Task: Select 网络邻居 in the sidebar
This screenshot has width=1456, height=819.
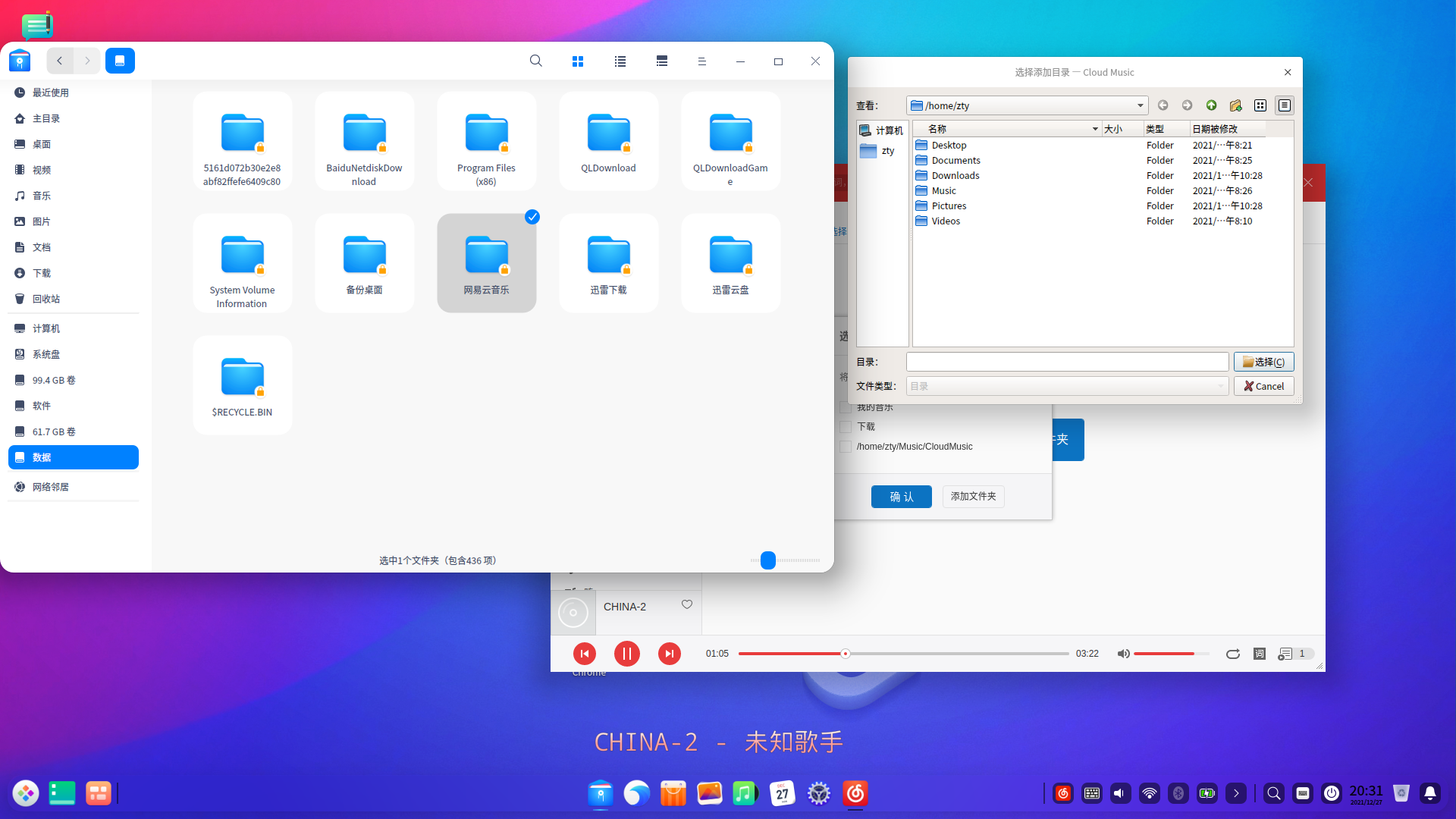Action: [x=50, y=487]
